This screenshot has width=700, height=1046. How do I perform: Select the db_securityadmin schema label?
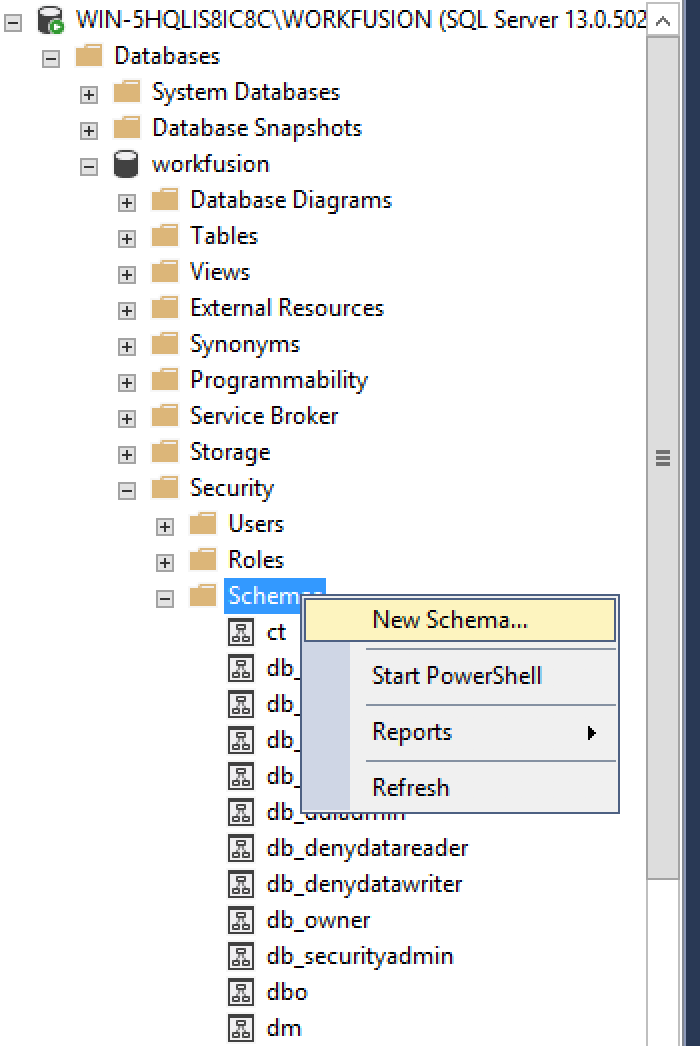(x=360, y=957)
